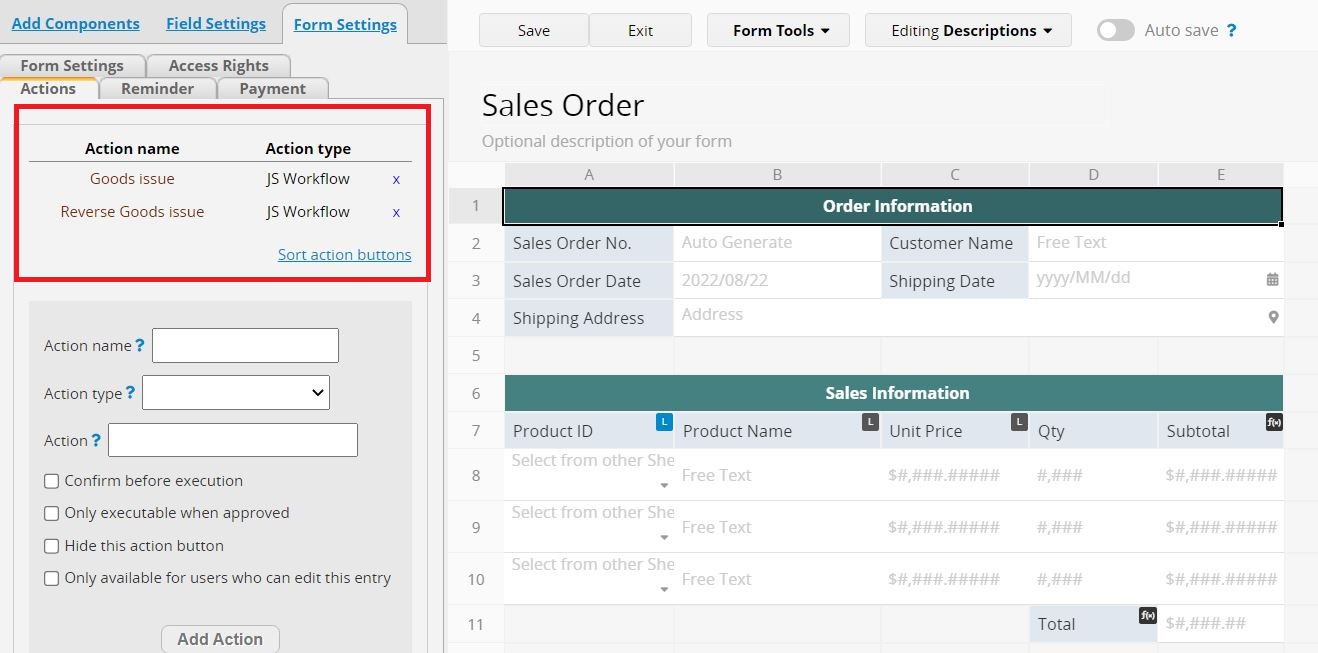The height and width of the screenshot is (653, 1318).
Task: Open the Access Rights sub-tab
Action: coord(219,66)
